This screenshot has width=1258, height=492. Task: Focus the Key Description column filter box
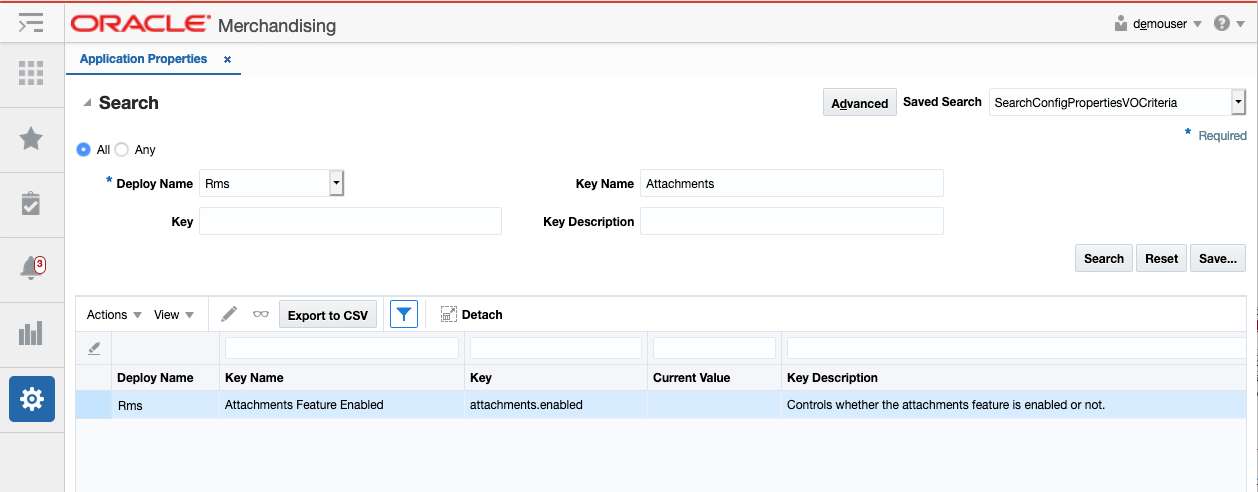[1018, 348]
